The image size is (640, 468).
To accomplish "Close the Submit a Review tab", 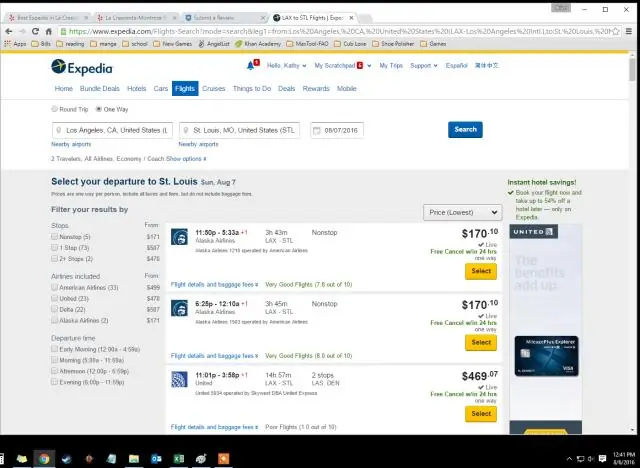I will coord(263,18).
